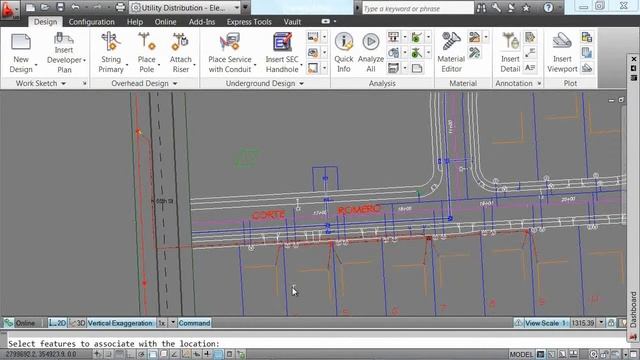Screen dimensions: 640x360
Task: Click the blank page icon in Analysis panel
Action: coord(417,68)
